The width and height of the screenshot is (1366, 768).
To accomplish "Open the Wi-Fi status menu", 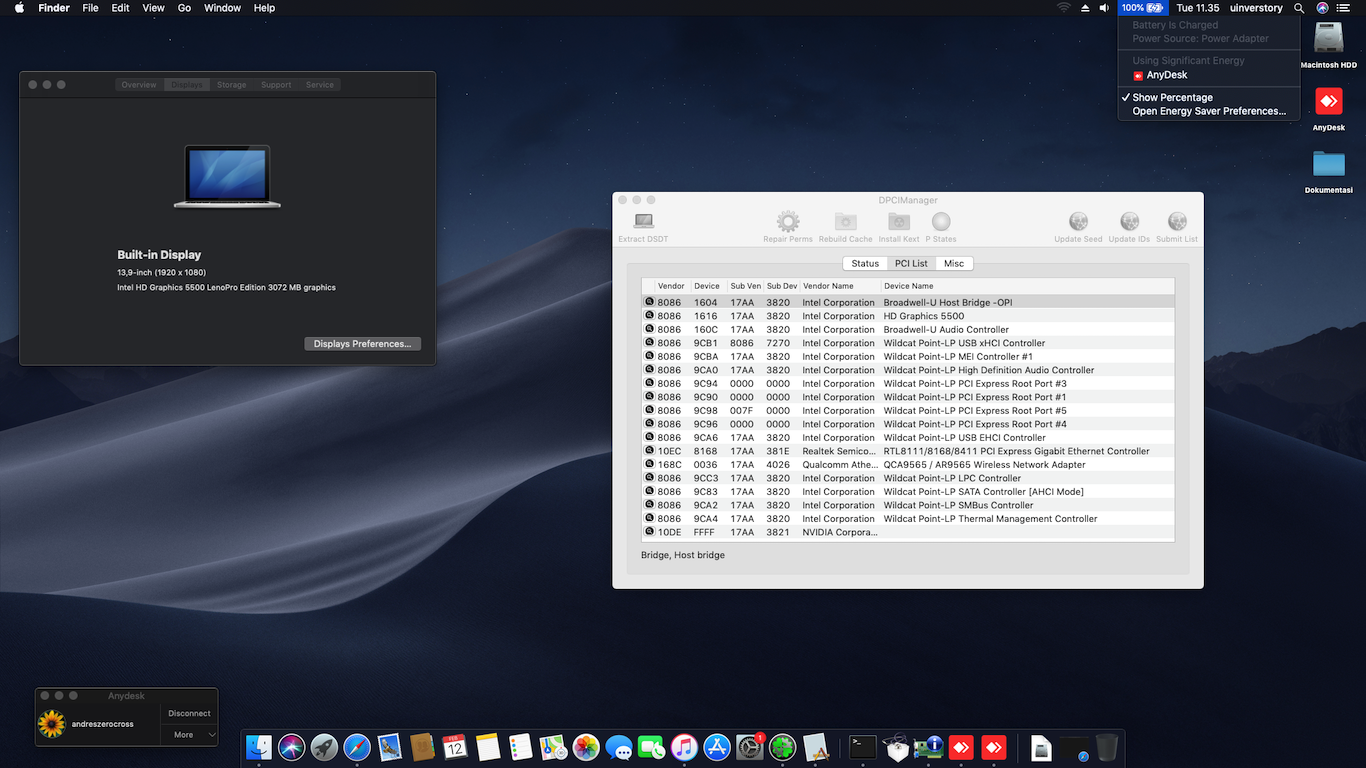I will [x=1063, y=8].
